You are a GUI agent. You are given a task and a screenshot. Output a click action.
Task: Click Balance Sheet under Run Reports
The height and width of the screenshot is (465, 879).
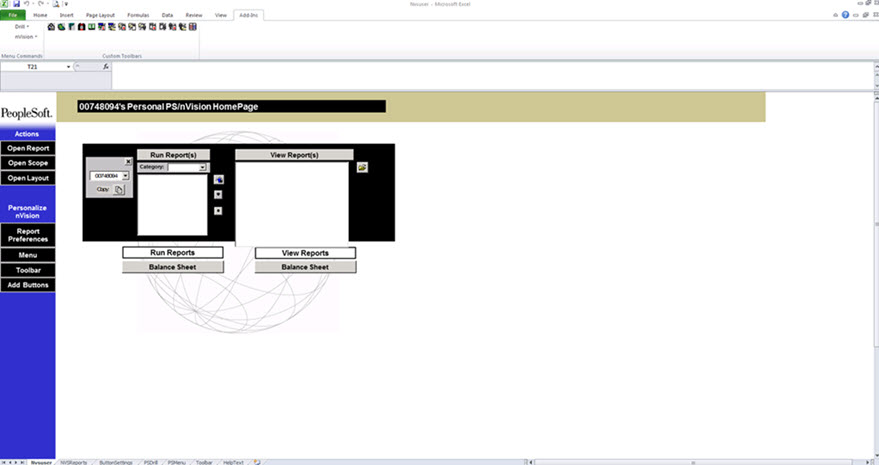(173, 267)
